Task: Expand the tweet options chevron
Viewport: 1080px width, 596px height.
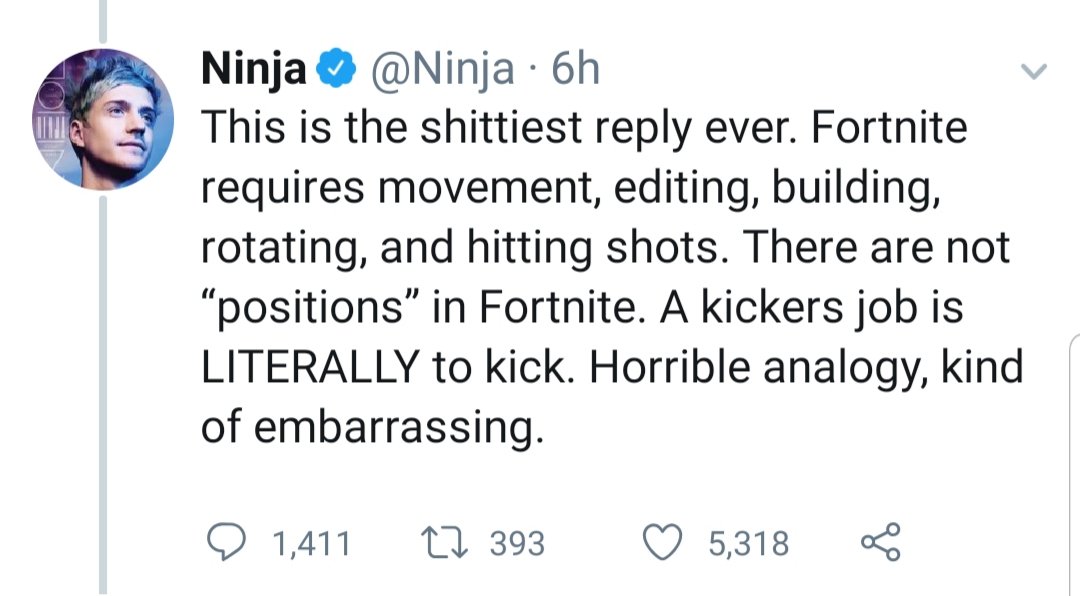Action: click(x=1033, y=70)
